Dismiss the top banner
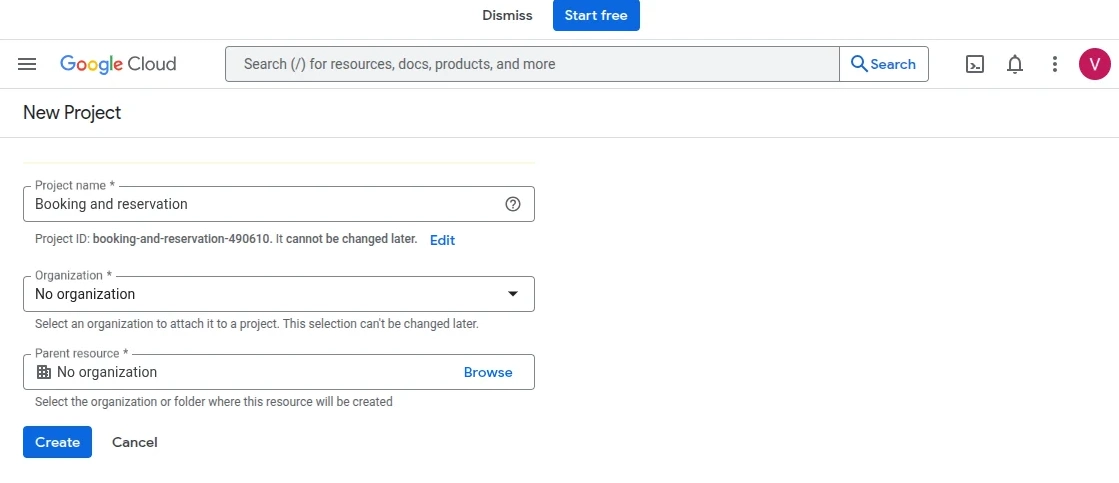1119x483 pixels. (x=507, y=15)
